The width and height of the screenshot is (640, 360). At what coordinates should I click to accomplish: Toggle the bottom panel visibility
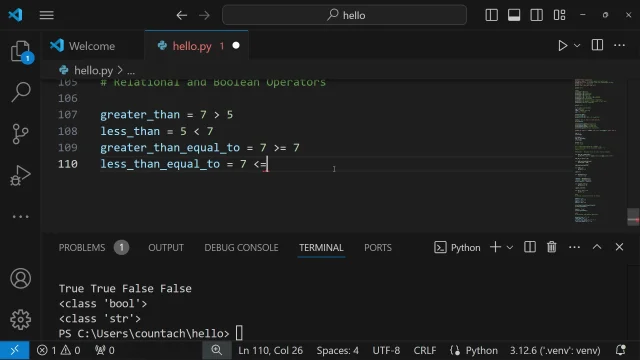click(x=514, y=15)
